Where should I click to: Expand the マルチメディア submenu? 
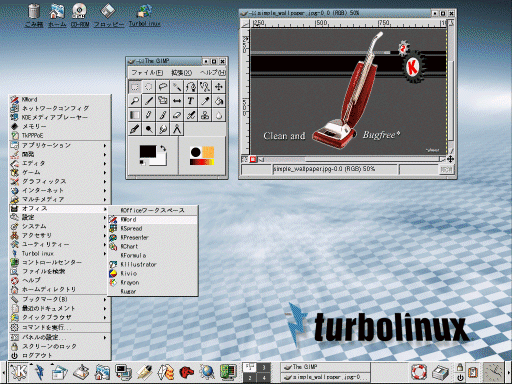(x=60, y=199)
